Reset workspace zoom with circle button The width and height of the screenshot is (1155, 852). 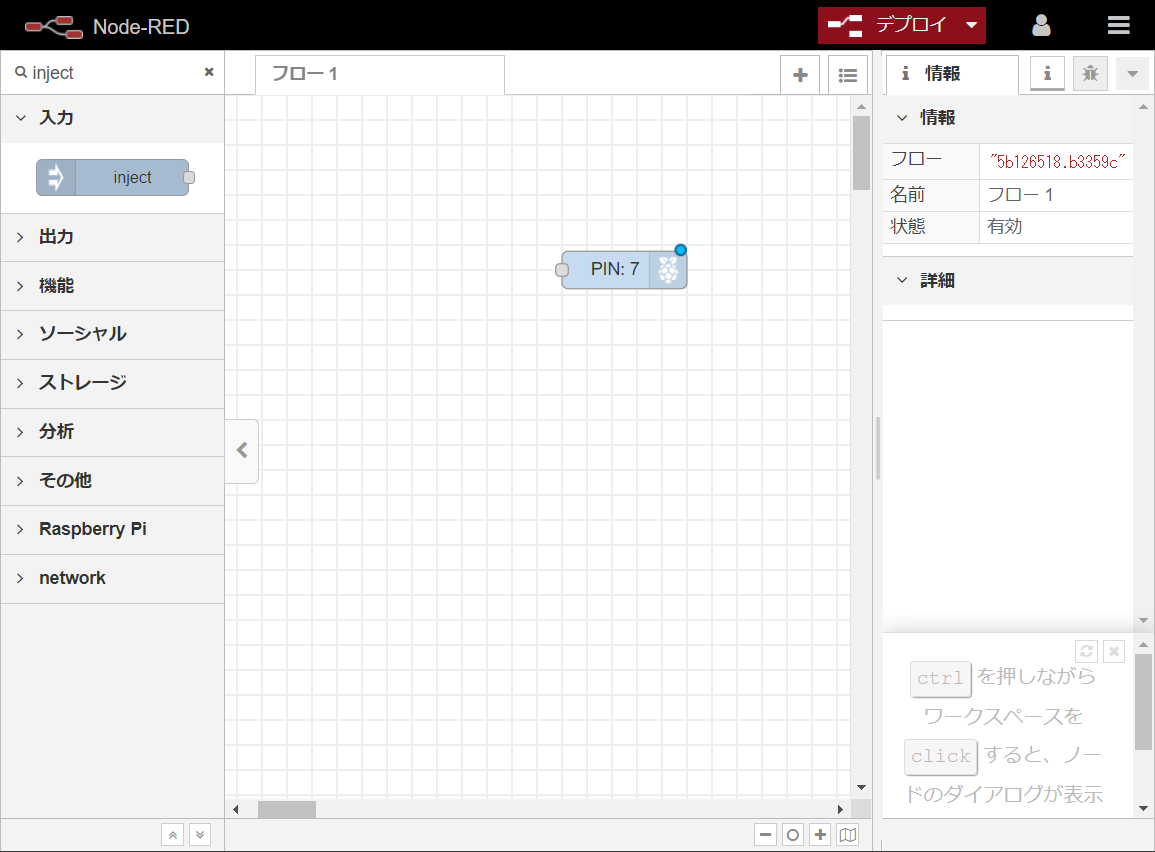click(793, 835)
